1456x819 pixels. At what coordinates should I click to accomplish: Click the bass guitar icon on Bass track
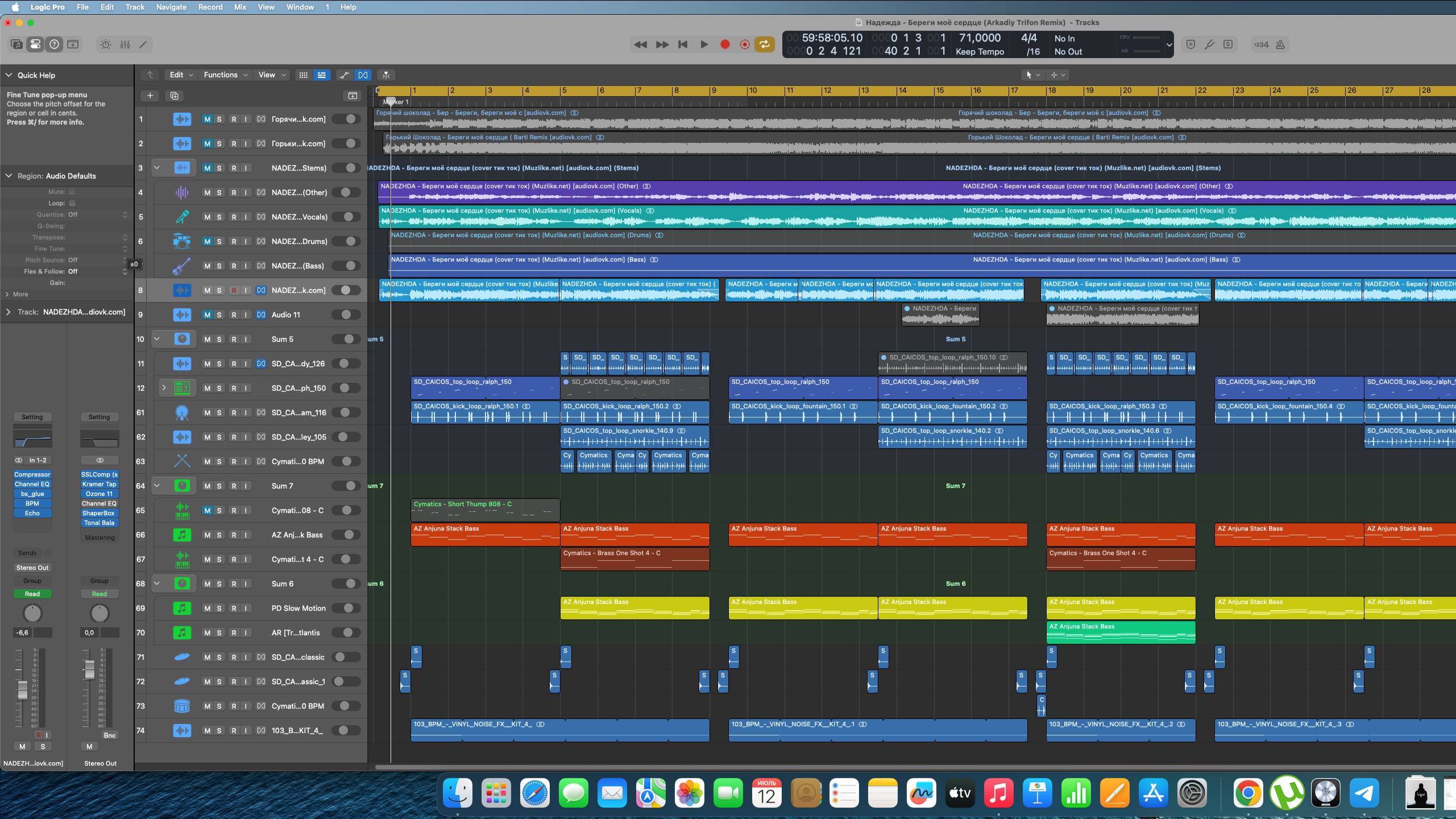pyautogui.click(x=182, y=266)
